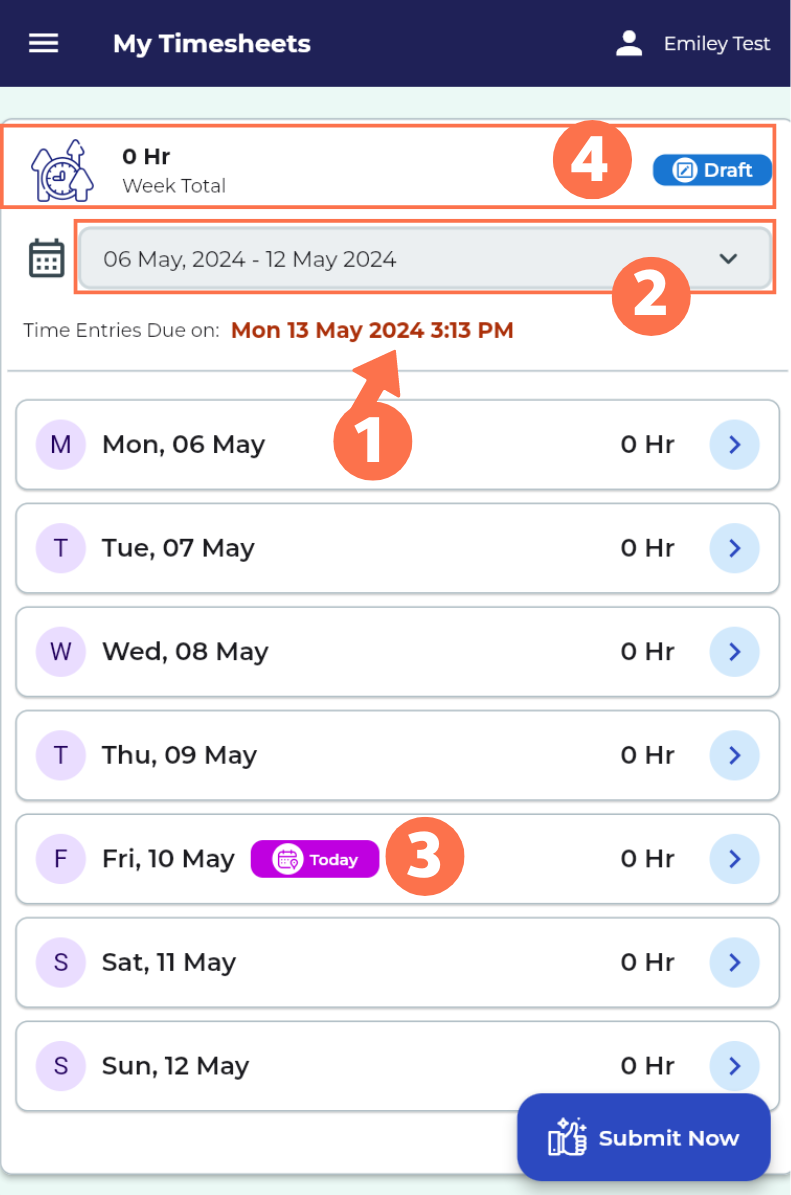Viewport: 791px width, 1195px height.
Task: Click the Draft status badge icon
Action: (x=685, y=170)
